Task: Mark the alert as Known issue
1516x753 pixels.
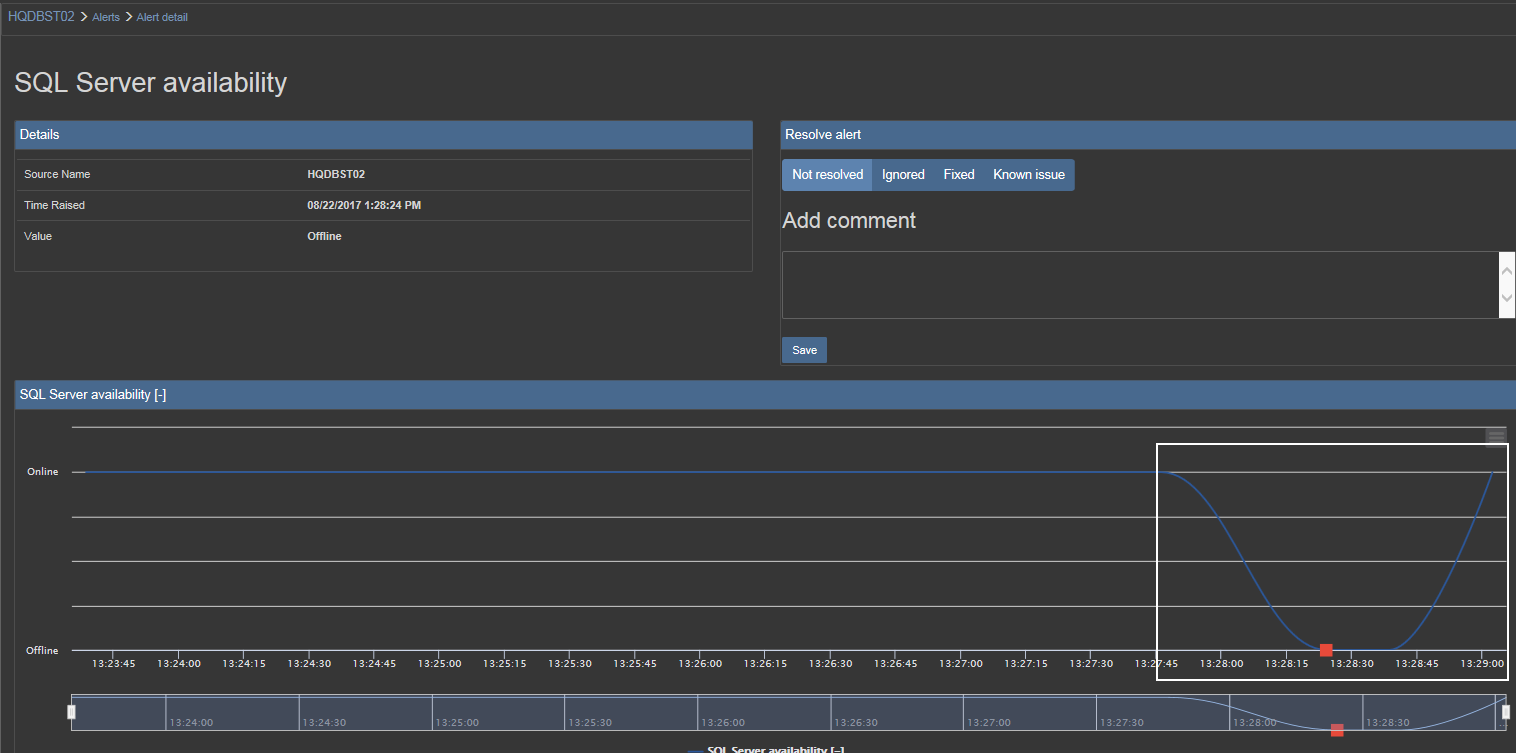Action: (1028, 175)
